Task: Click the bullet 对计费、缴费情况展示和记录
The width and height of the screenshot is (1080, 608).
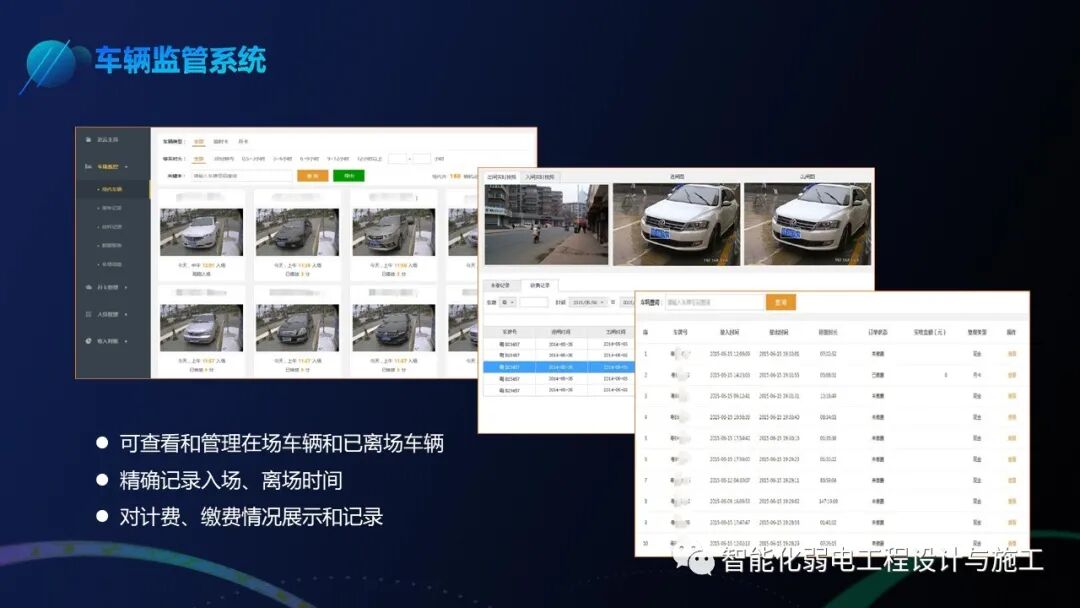Action: 251,516
